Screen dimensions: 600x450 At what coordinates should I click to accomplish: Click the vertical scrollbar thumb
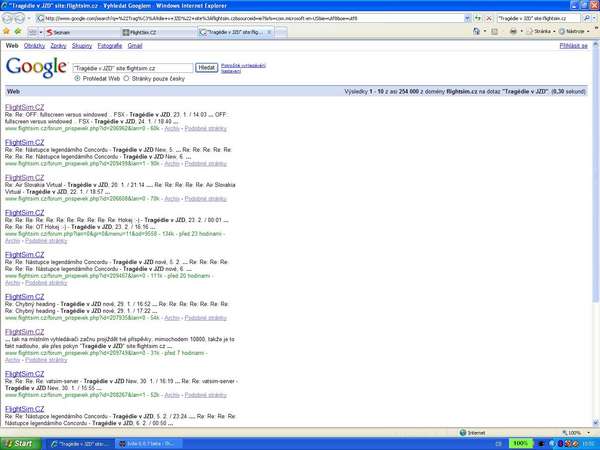click(595, 174)
